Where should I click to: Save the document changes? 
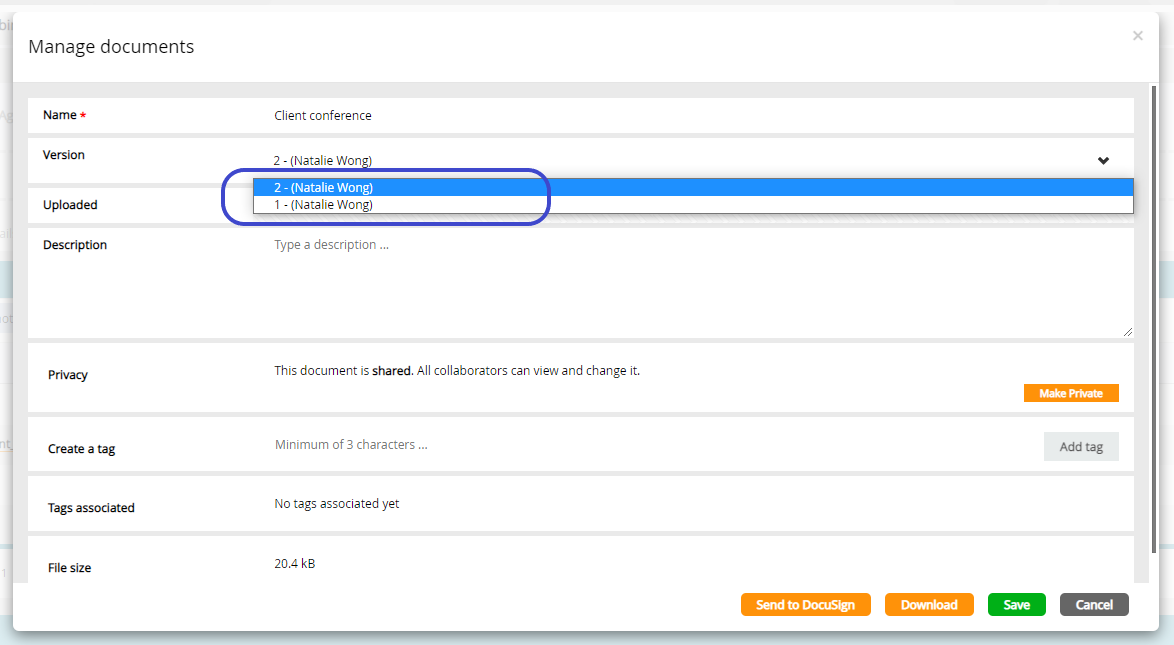click(x=1016, y=604)
